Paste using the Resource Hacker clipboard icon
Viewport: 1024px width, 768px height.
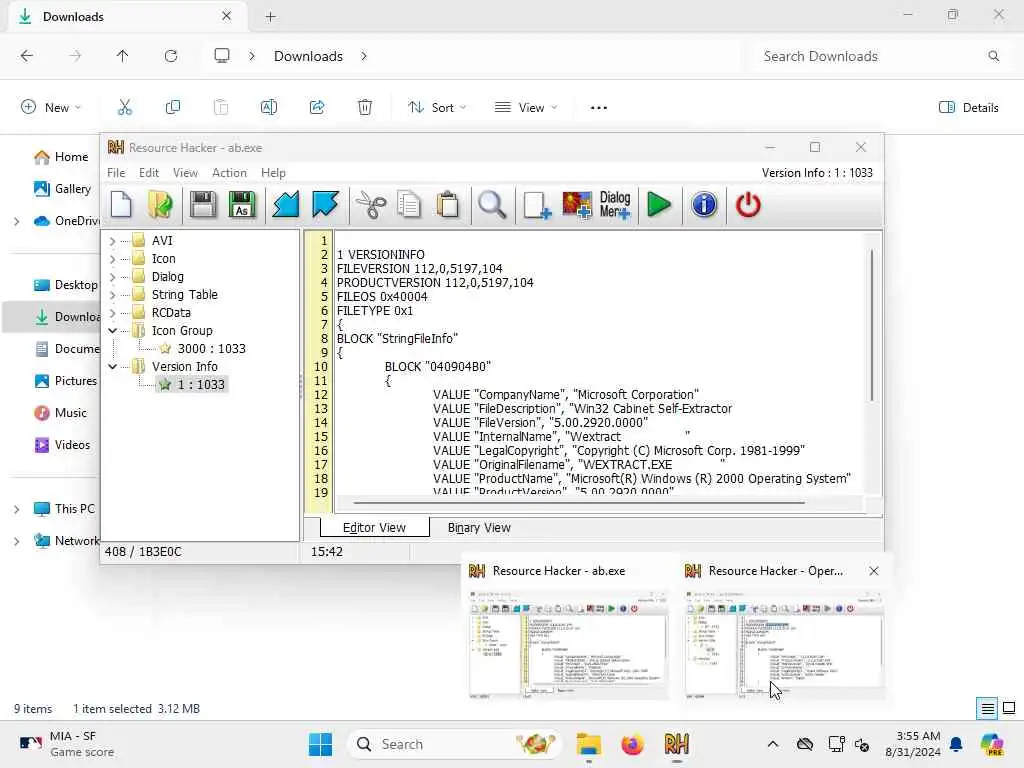coord(448,204)
